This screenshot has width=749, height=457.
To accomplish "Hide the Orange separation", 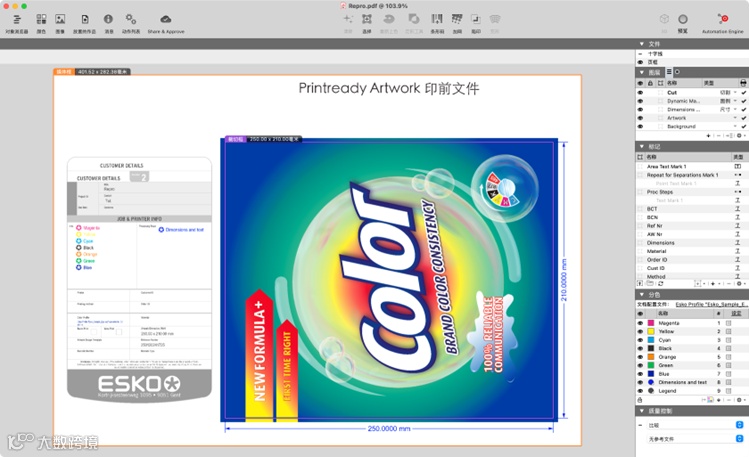I will click(640, 357).
